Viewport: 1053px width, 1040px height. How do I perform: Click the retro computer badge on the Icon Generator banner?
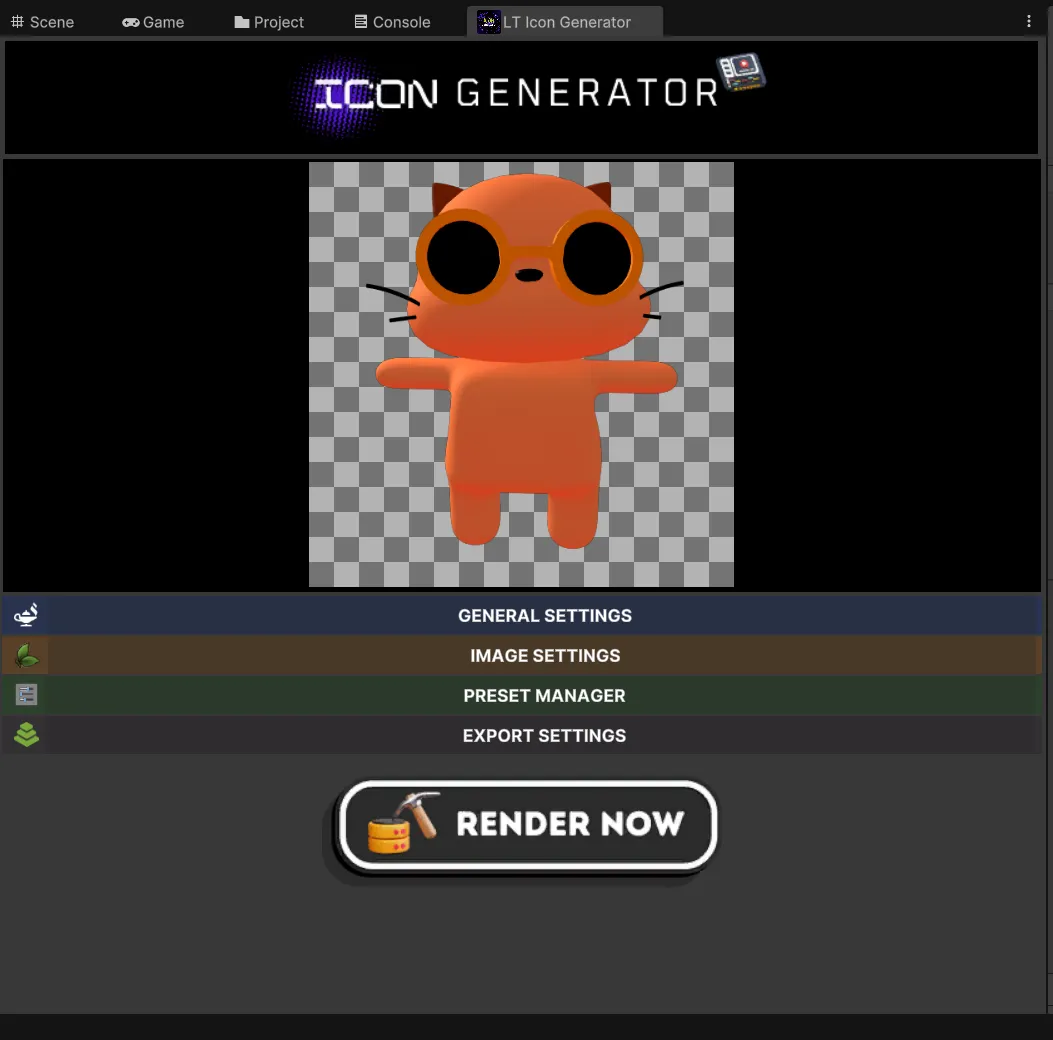741,72
